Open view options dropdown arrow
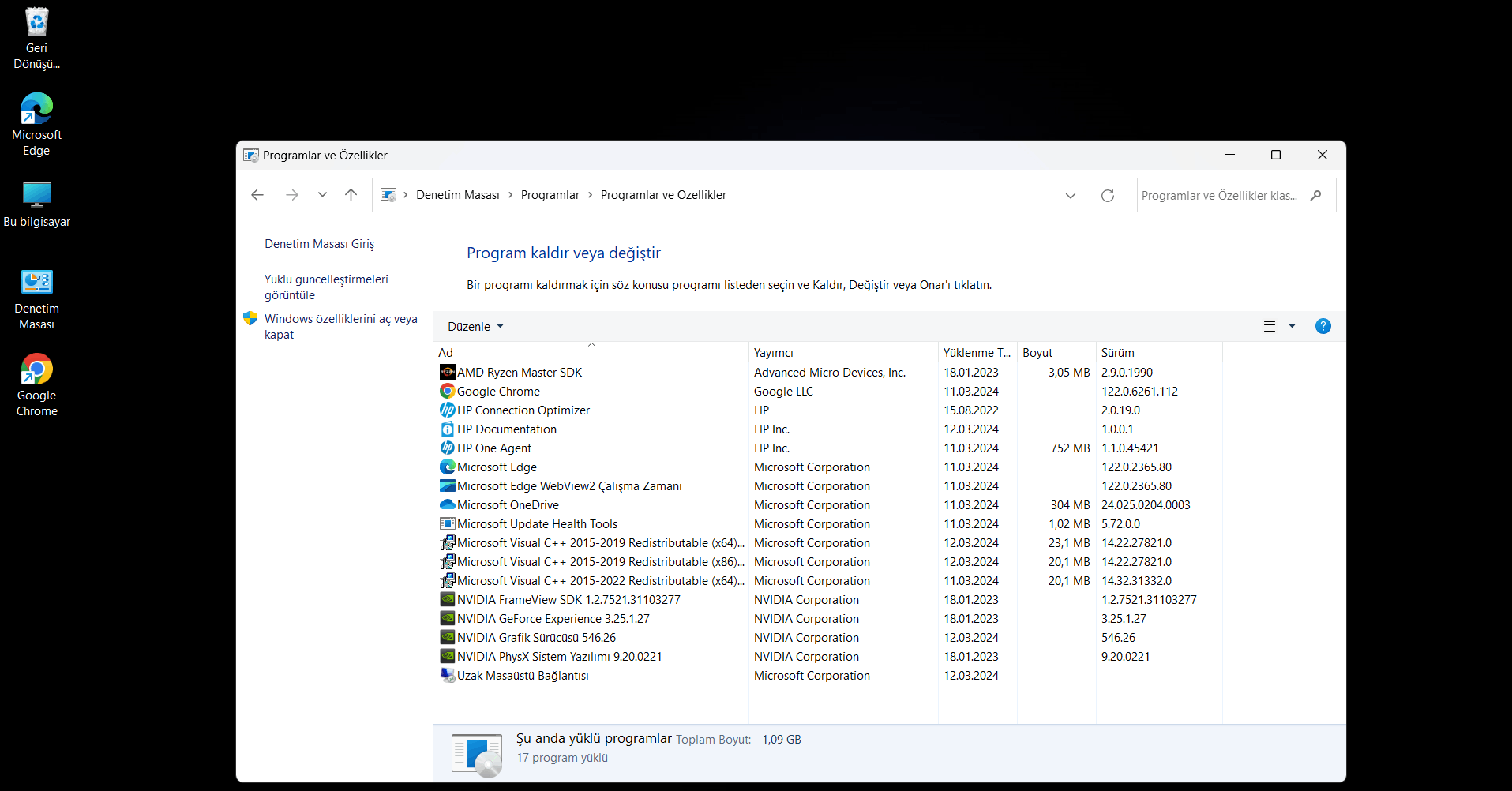Viewport: 1512px width, 791px height. tap(1292, 326)
